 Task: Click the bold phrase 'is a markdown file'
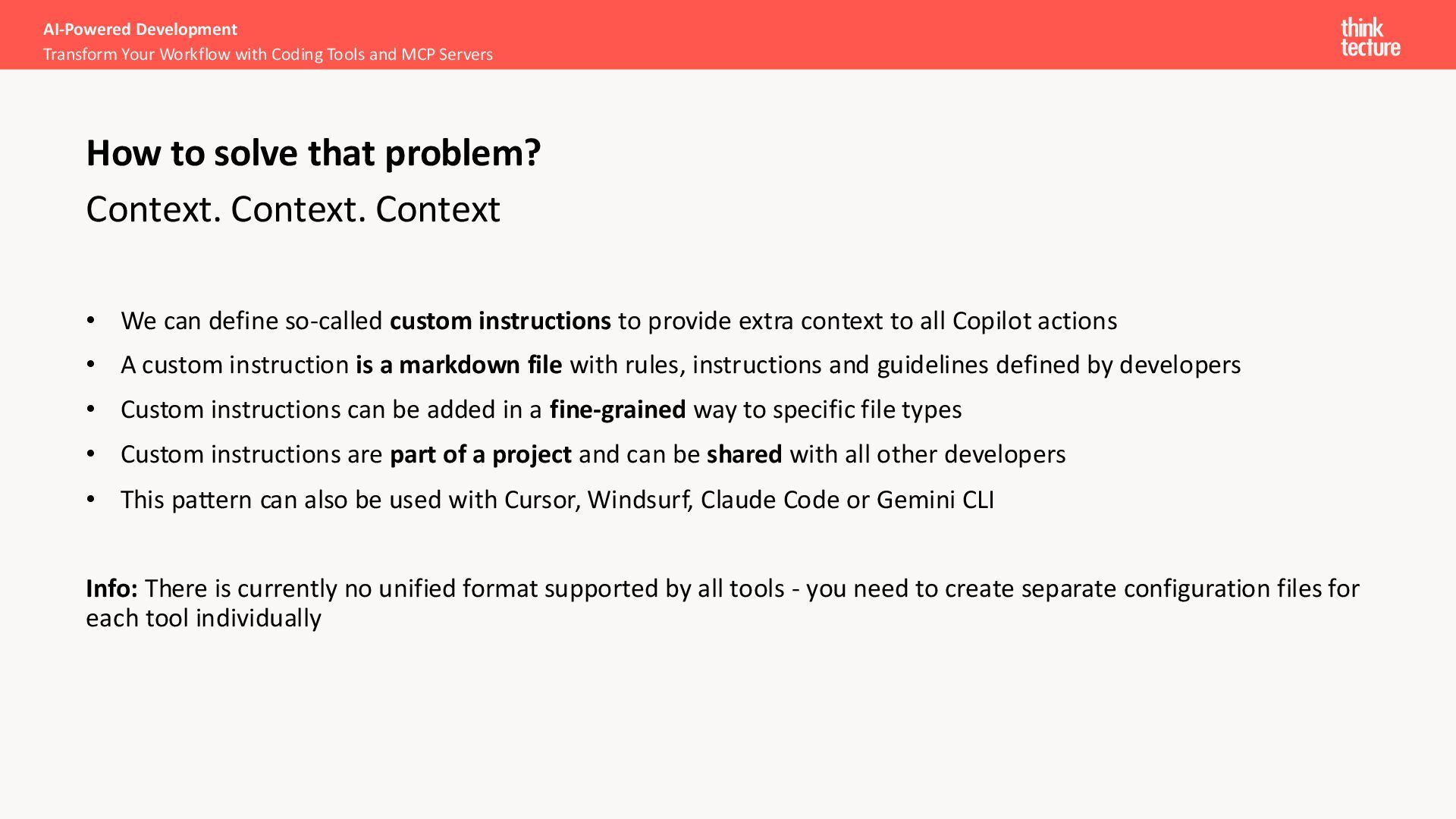(459, 365)
